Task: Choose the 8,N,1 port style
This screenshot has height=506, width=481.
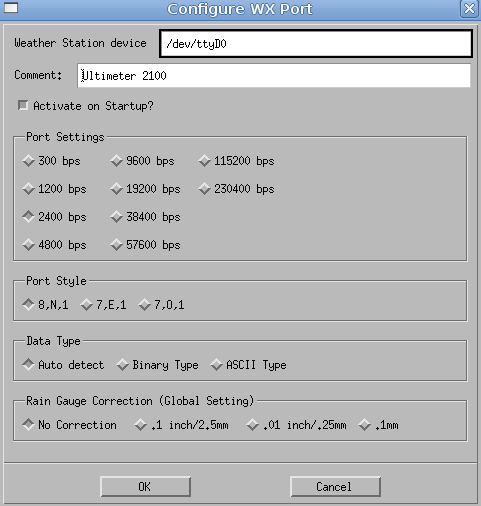Action: (28, 305)
